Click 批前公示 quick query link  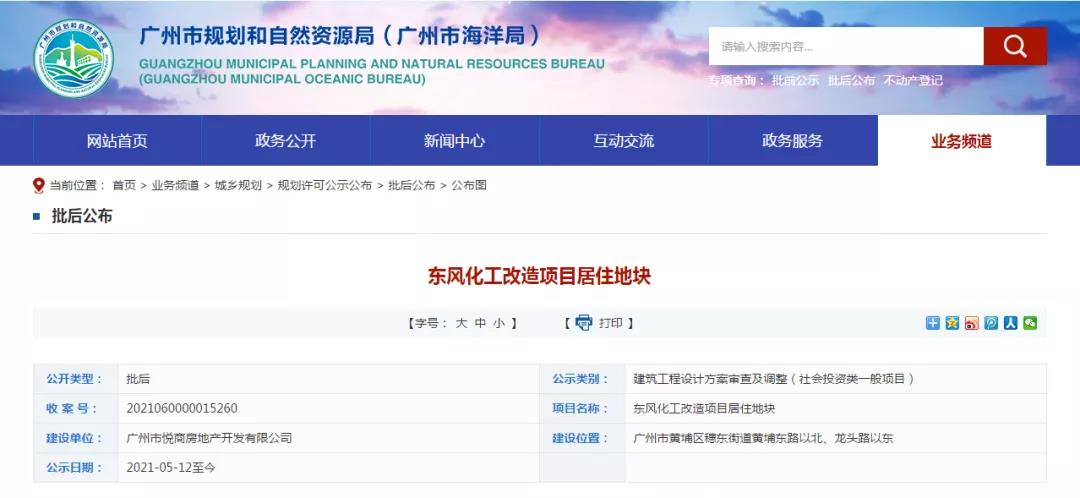pos(795,80)
